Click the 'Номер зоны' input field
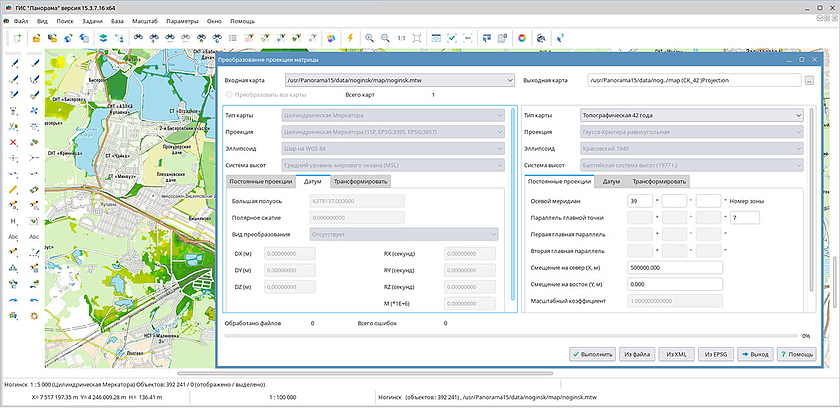Image resolution: width=840 pixels, height=408 pixels. point(745,217)
